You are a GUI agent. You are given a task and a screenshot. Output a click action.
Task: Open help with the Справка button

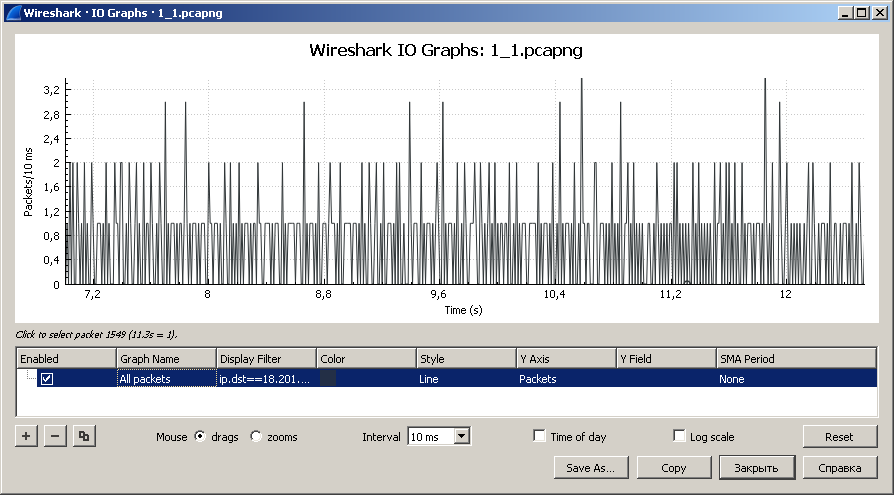click(840, 468)
